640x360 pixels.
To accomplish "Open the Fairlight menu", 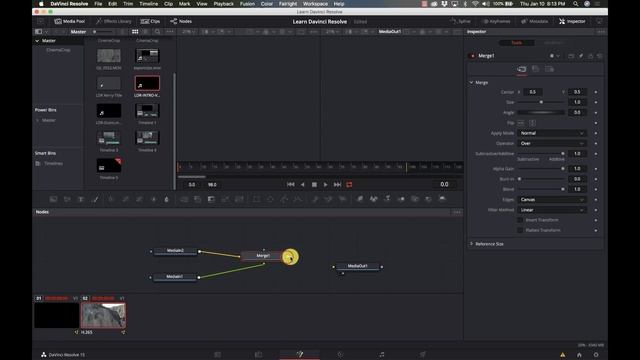I will click(x=288, y=4).
